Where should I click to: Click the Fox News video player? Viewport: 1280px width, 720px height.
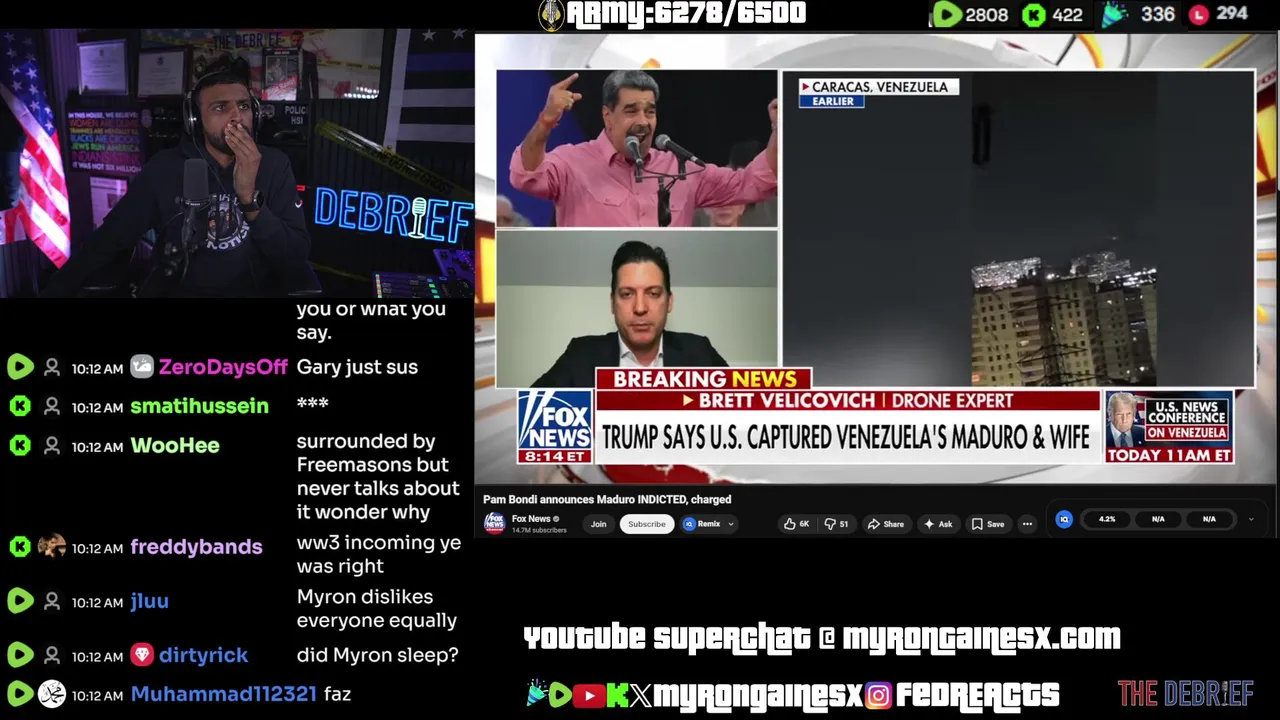point(875,260)
